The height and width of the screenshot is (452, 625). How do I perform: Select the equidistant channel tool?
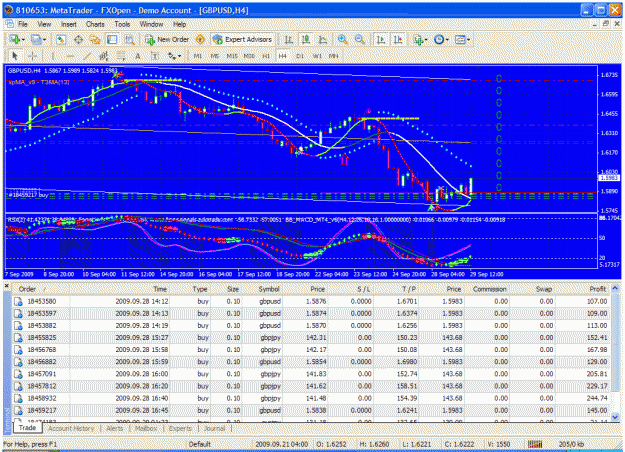104,56
